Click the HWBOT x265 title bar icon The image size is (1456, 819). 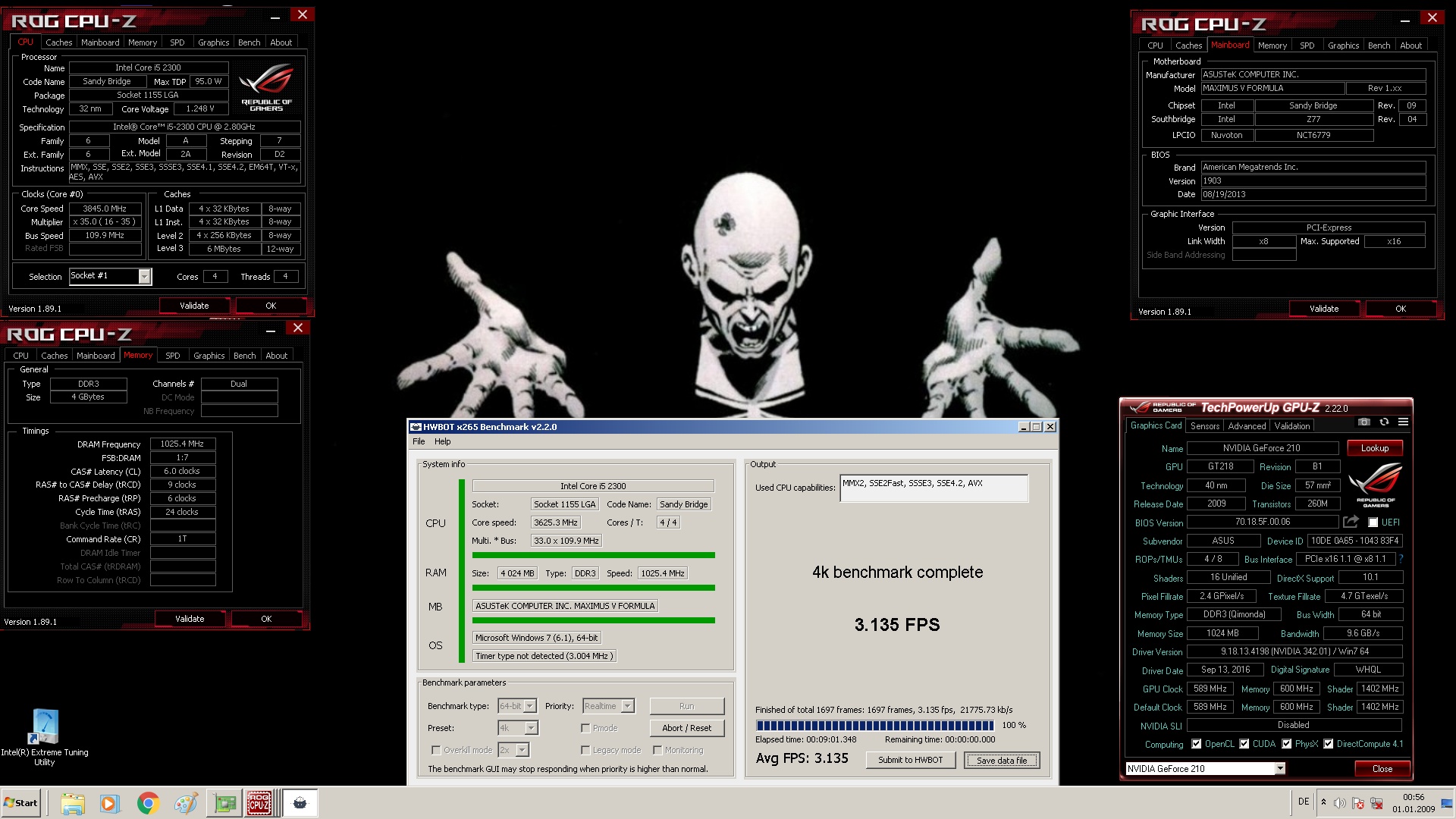[x=416, y=427]
